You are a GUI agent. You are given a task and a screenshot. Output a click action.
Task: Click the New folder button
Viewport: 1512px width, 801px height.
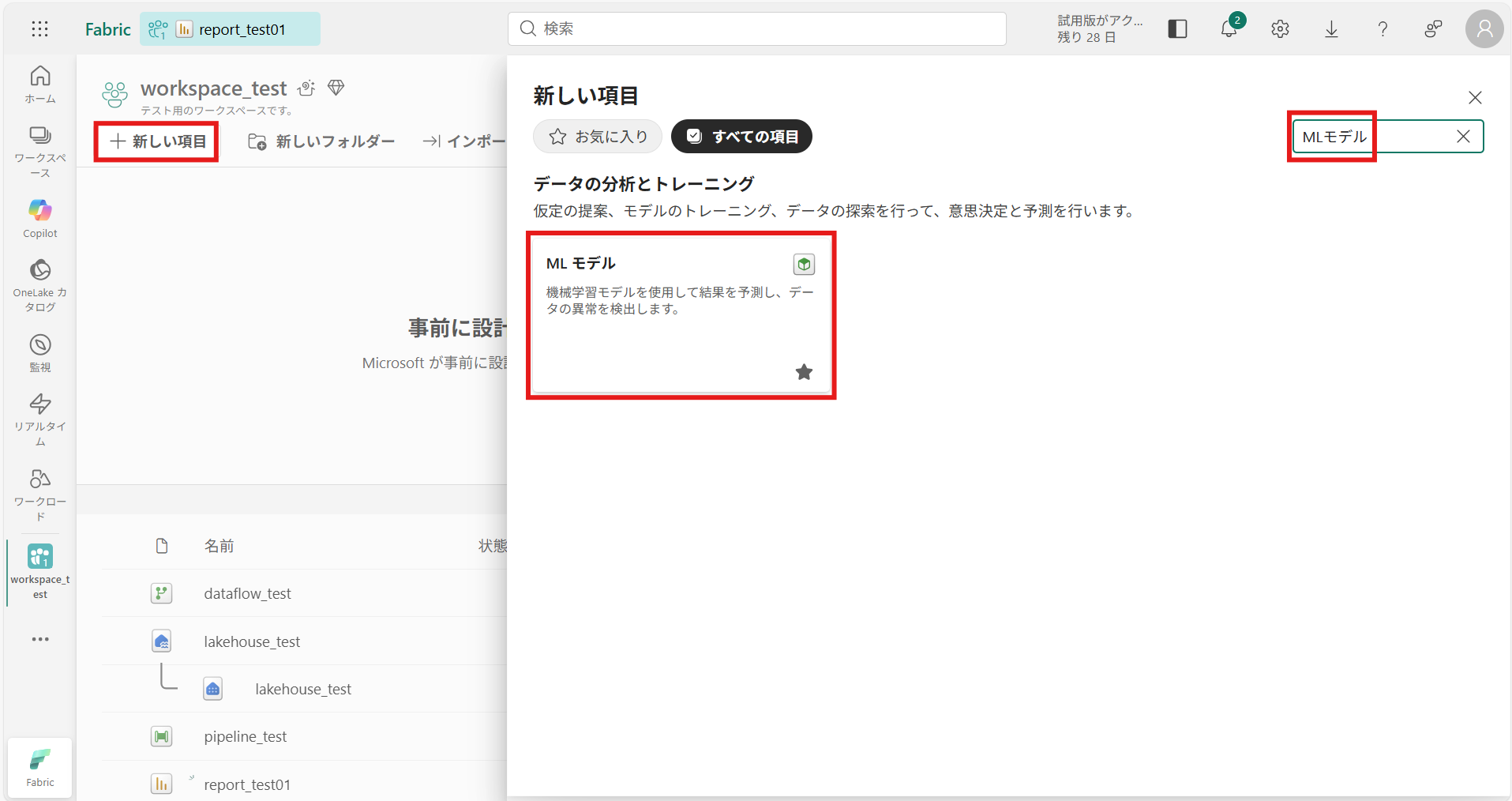click(321, 141)
